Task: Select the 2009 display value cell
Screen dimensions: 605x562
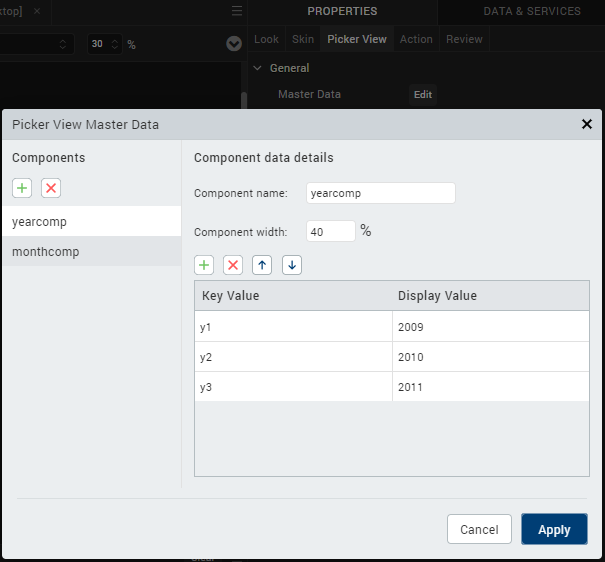Action: [x=491, y=327]
